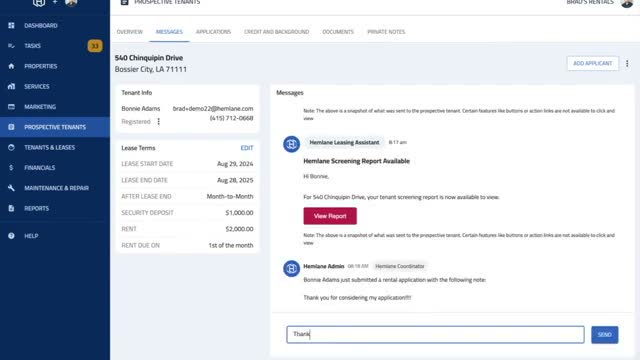Click the page header list icon
Screen dimensions: 640x360
(x=124, y=2)
